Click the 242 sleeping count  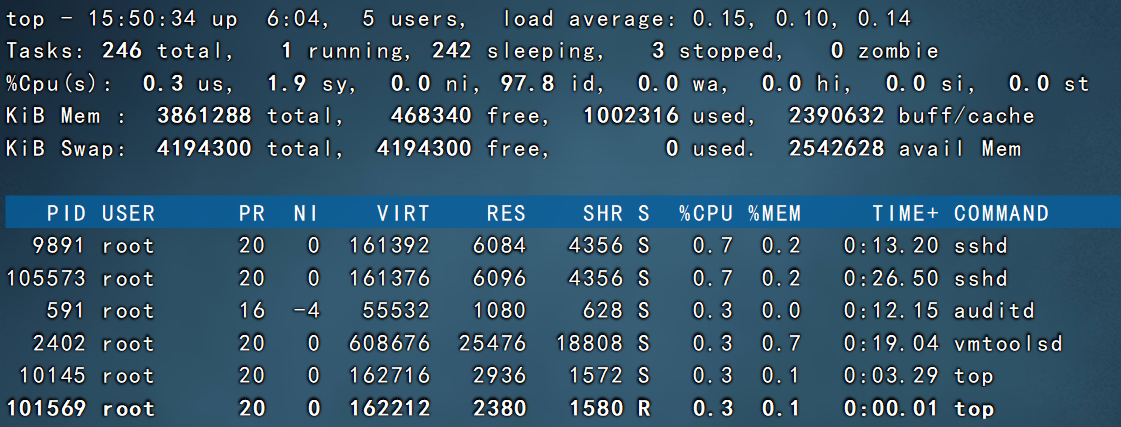[451, 51]
